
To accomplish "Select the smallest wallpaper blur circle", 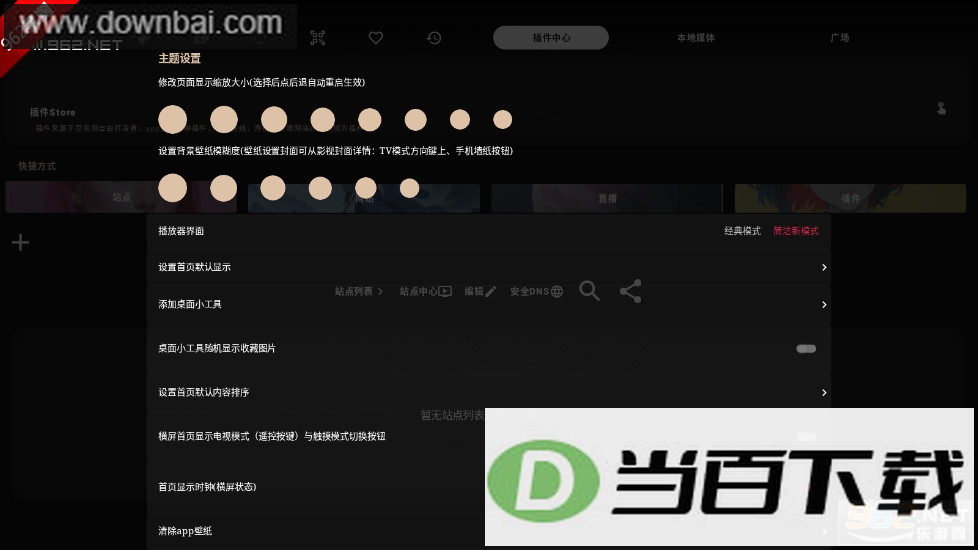I will click(x=409, y=188).
